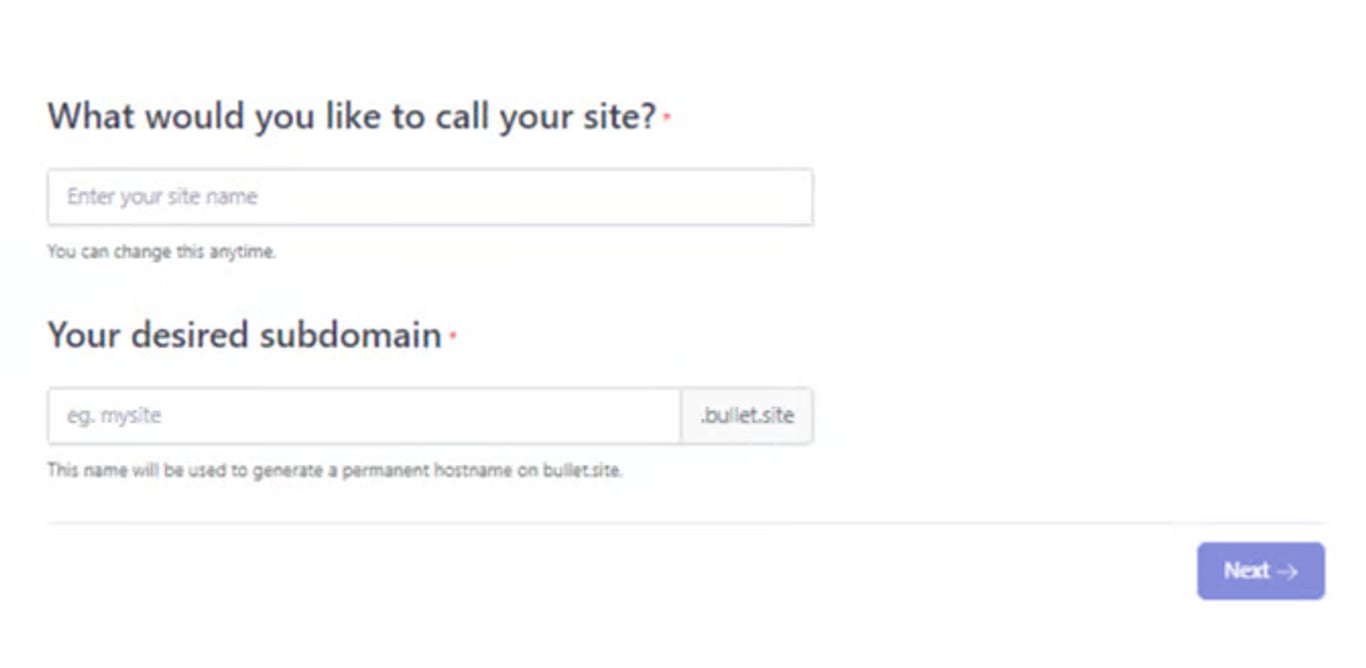
Task: Click the right arrow icon inside Next
Action: tap(1288, 572)
